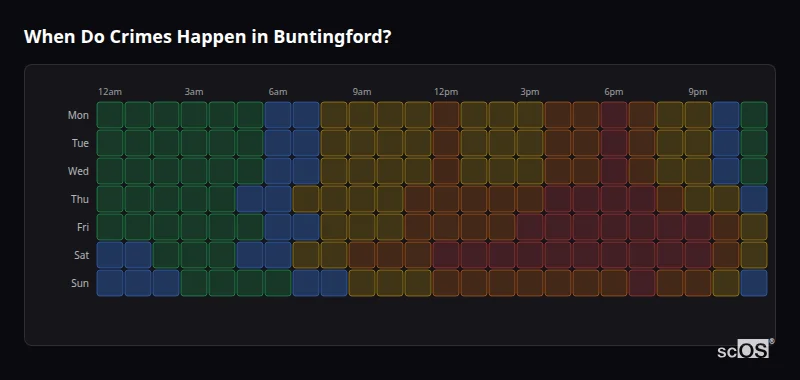
Task: Click the 6pm column header
Action: 614,92
